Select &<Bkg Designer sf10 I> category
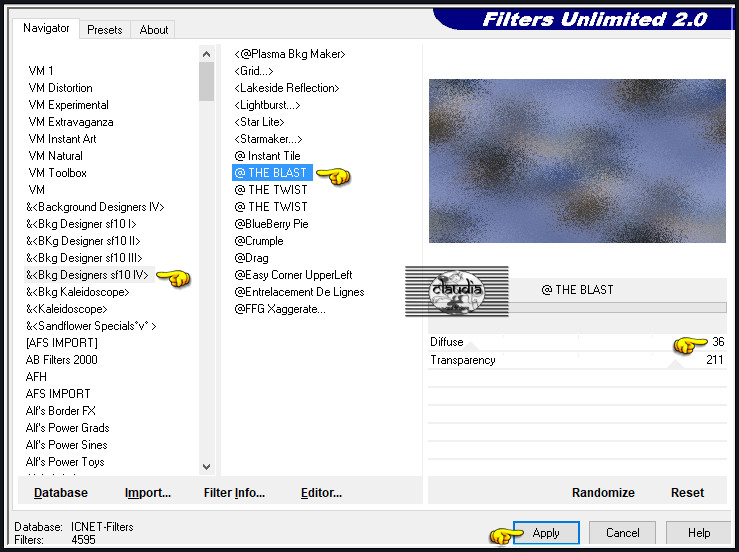This screenshot has height=552, width=739. (x=81, y=223)
